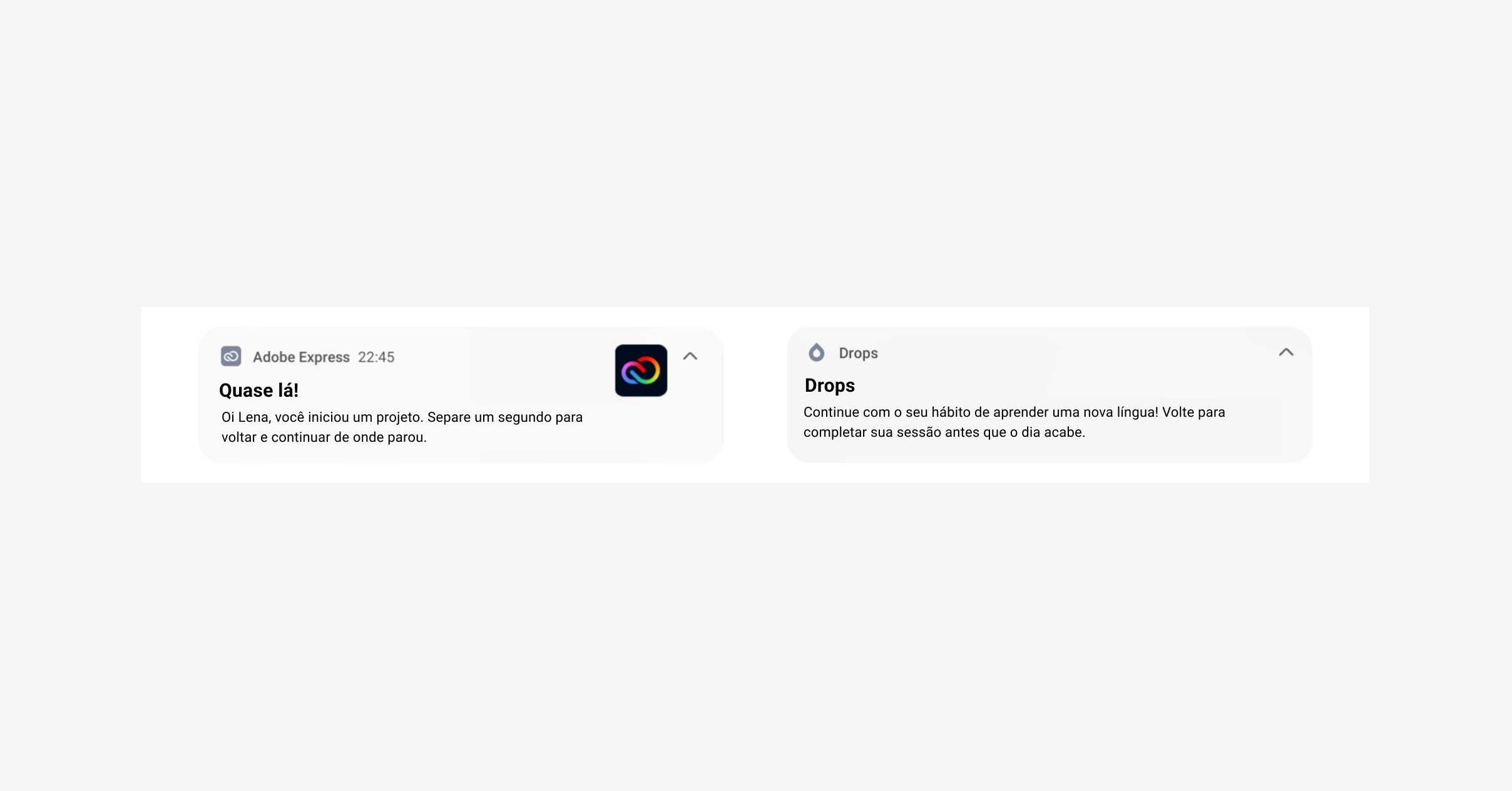1512x791 pixels.
Task: Open the "Quase lá!" notification title
Action: point(258,390)
